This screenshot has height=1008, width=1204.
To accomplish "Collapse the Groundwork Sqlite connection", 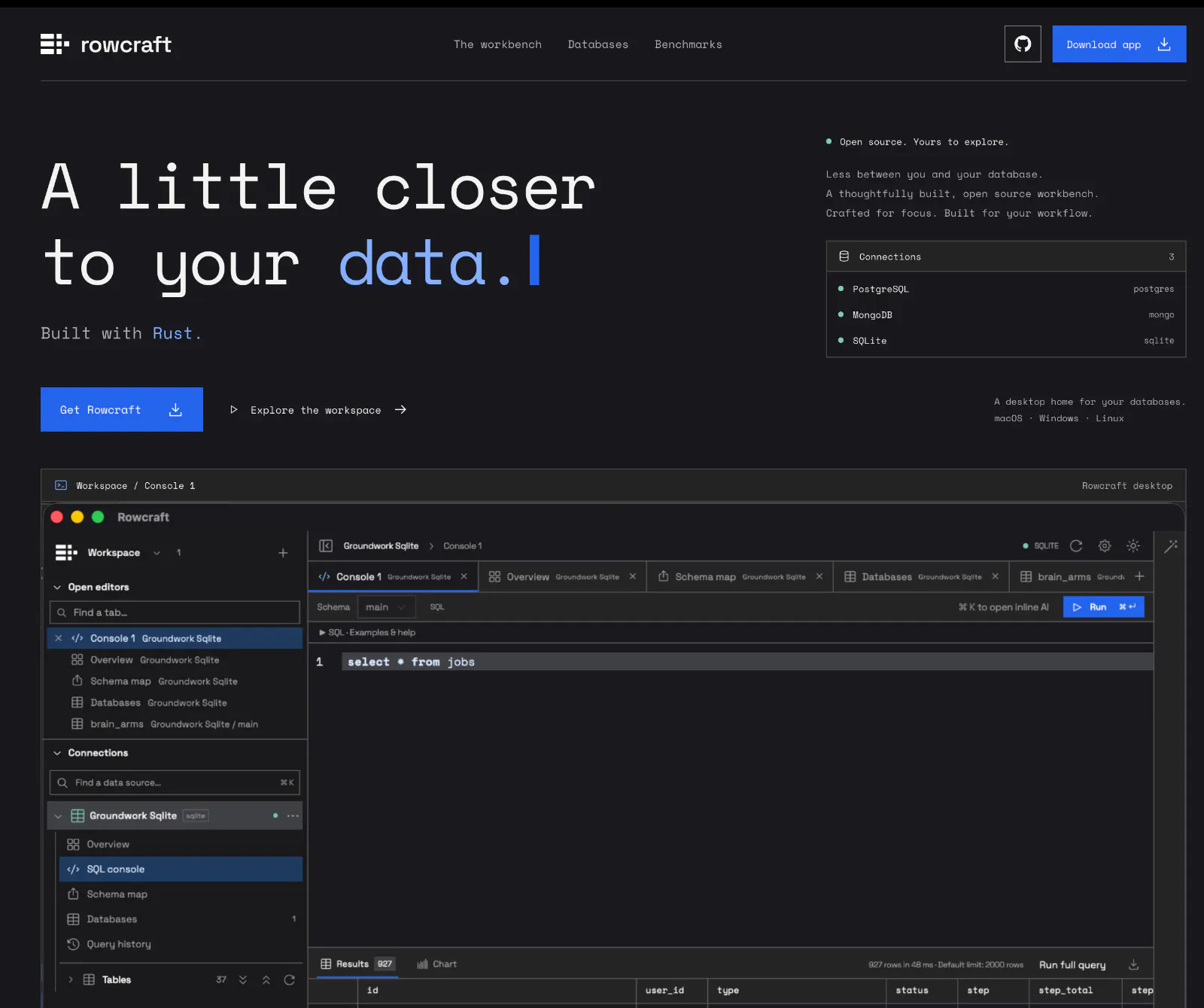I will [x=58, y=815].
